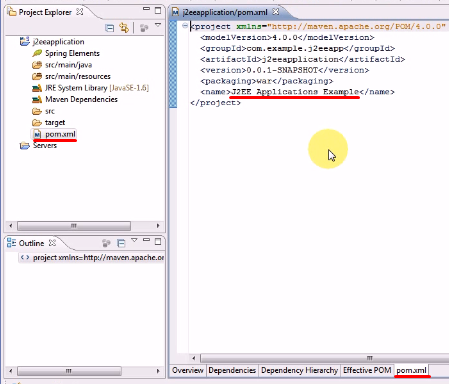Screen dimensions: 449x384
Task: Switch to the Effective POM tab
Action: click(x=367, y=370)
